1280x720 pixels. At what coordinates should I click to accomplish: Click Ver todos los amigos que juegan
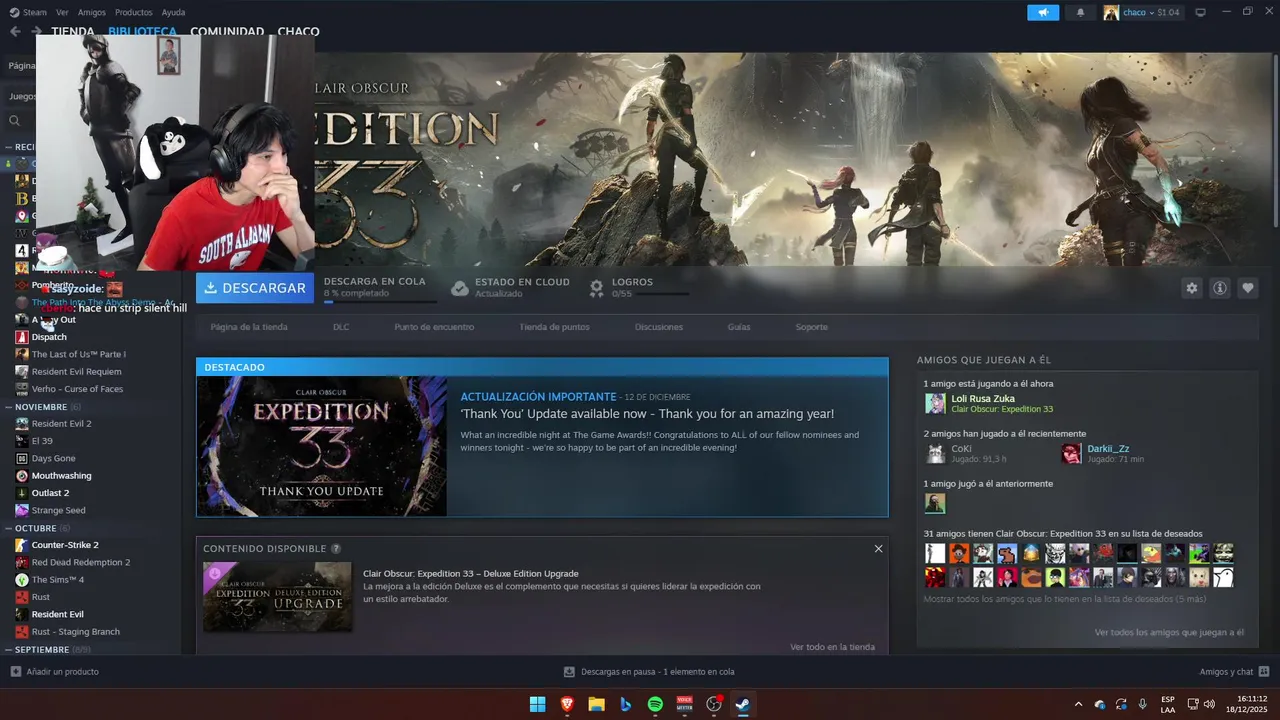pos(1169,632)
